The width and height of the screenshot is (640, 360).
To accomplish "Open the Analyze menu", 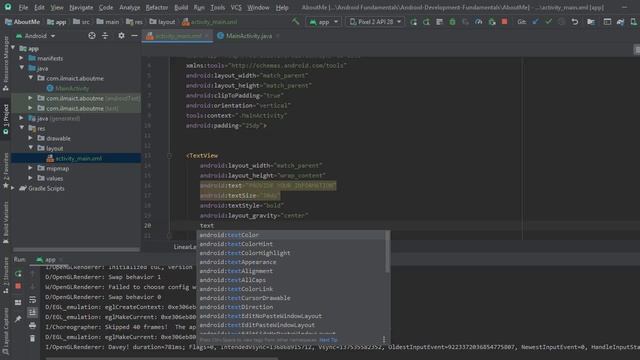I will [129, 7].
